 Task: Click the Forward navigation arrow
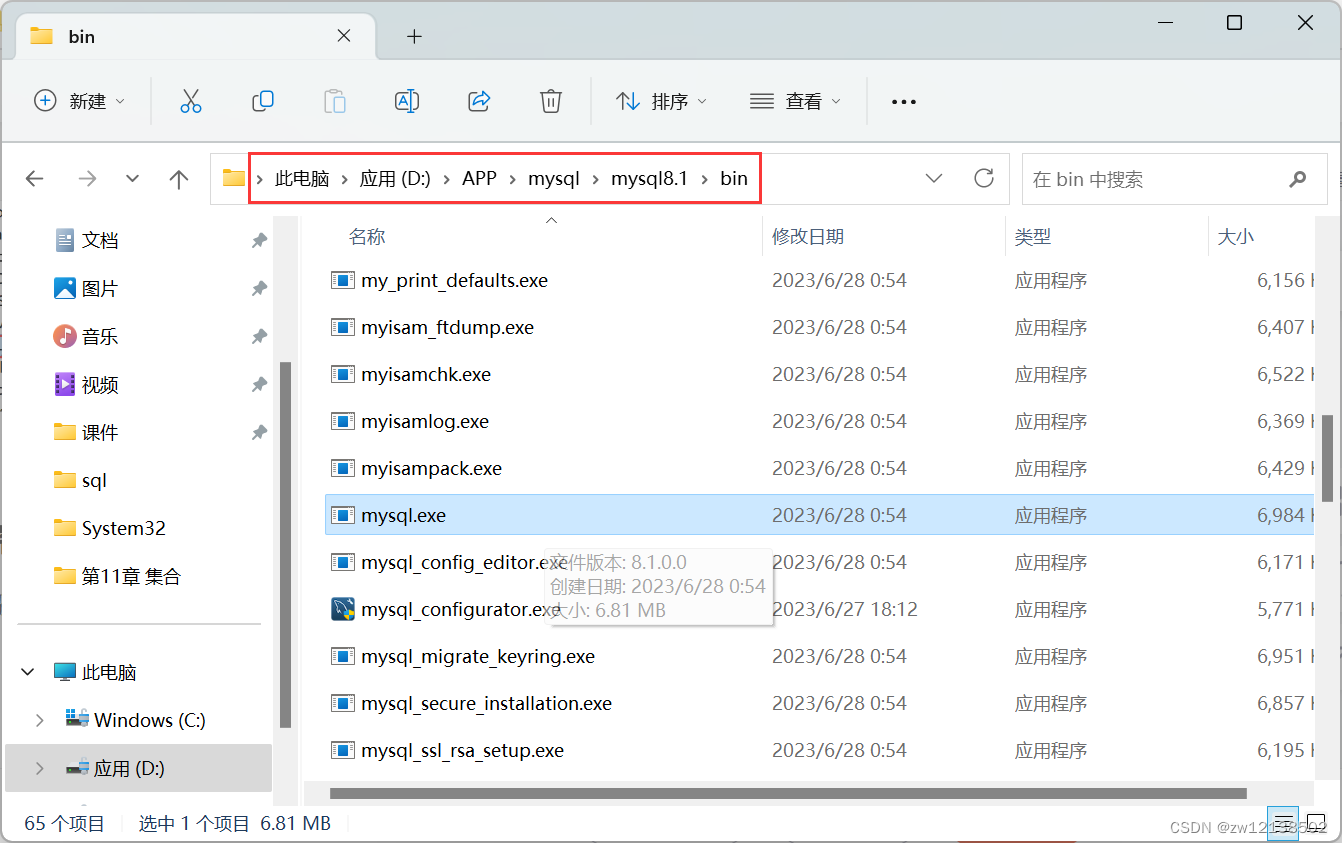click(x=87, y=179)
